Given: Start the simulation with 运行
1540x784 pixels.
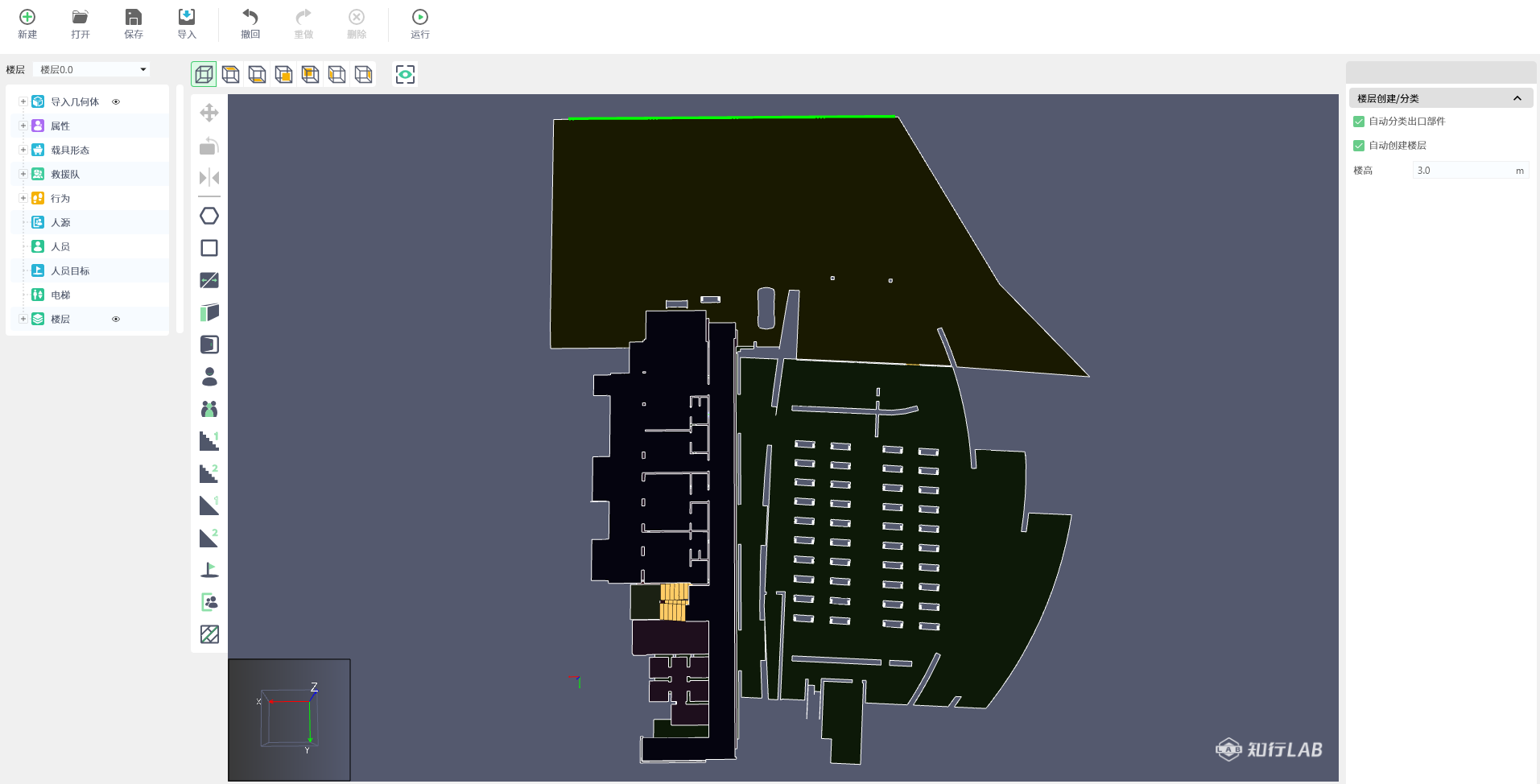Looking at the screenshot, I should [420, 23].
